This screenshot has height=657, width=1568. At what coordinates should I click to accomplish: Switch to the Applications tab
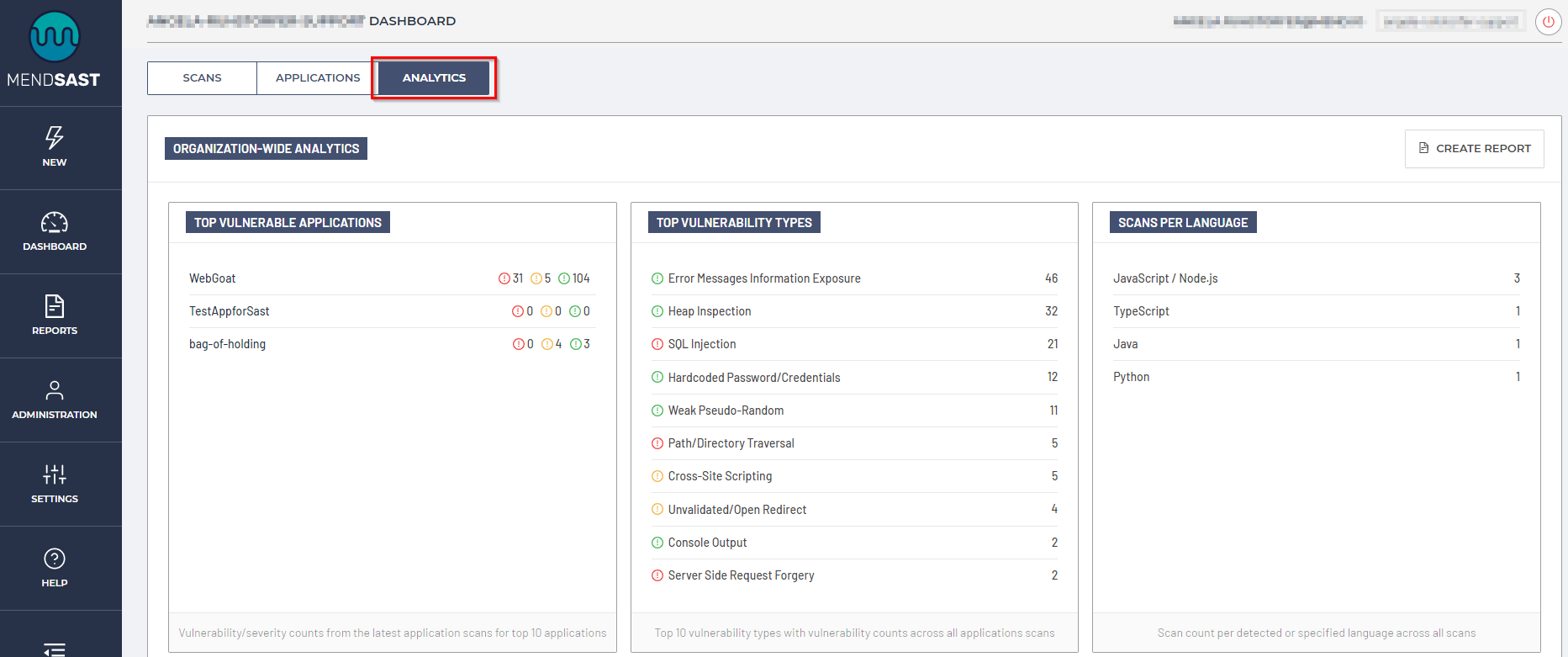[318, 77]
